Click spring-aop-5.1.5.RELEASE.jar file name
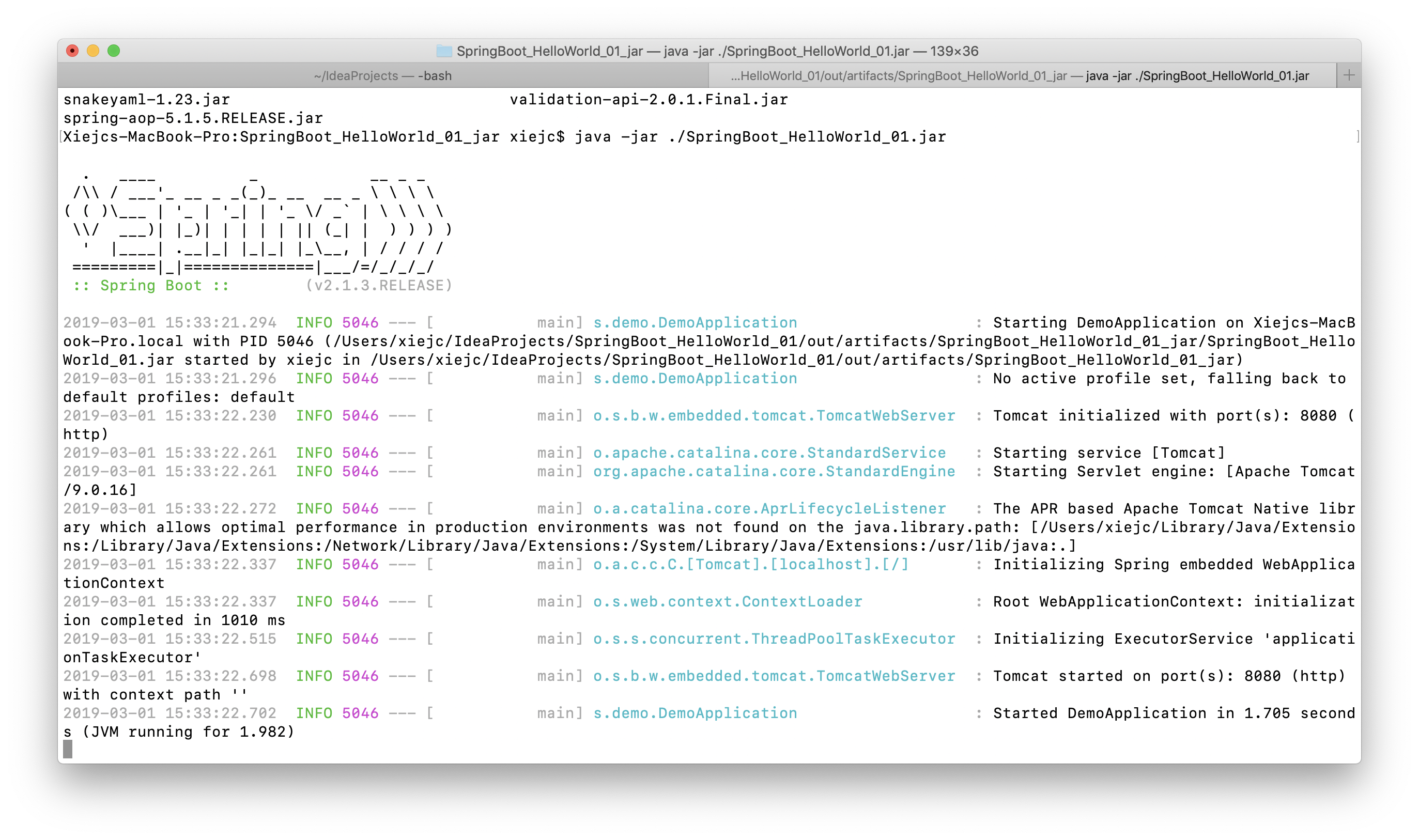This screenshot has height=840, width=1419. click(193, 118)
